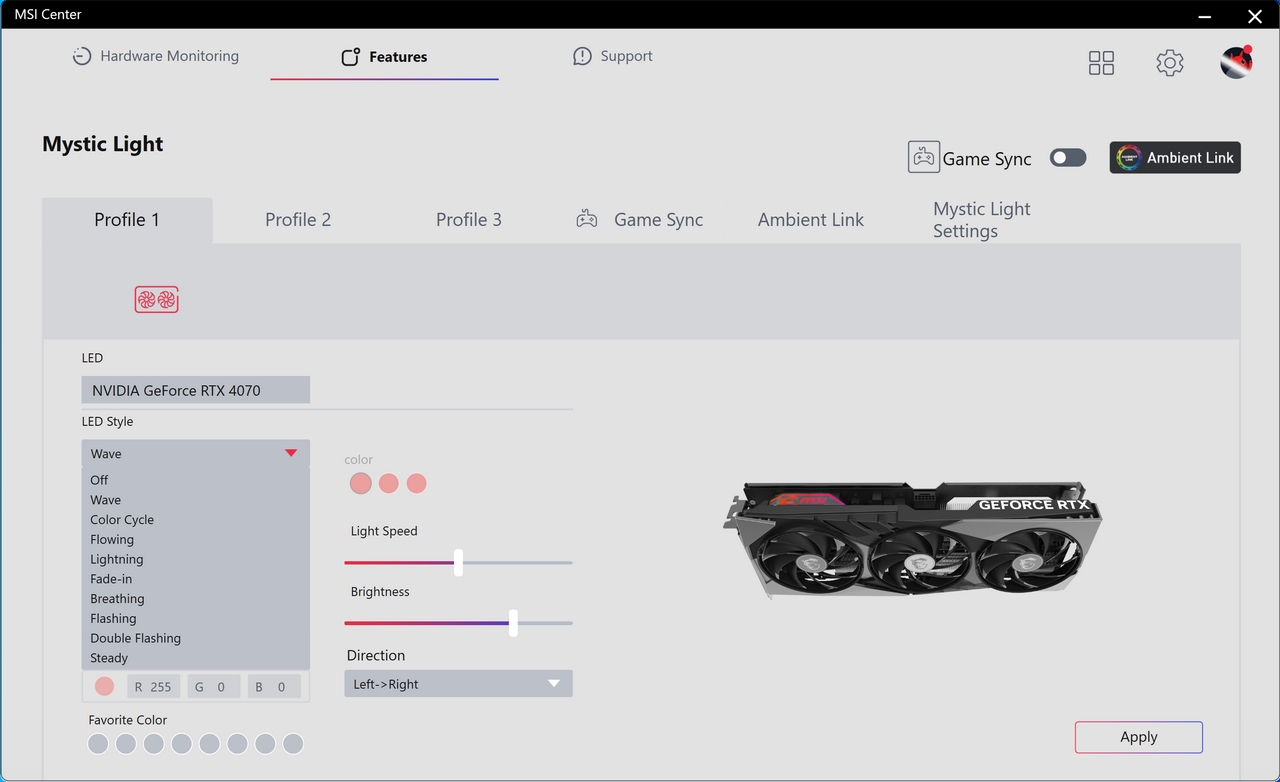Open the Ambient Link tab
Screen dimensions: 1280x782
[x=811, y=220]
